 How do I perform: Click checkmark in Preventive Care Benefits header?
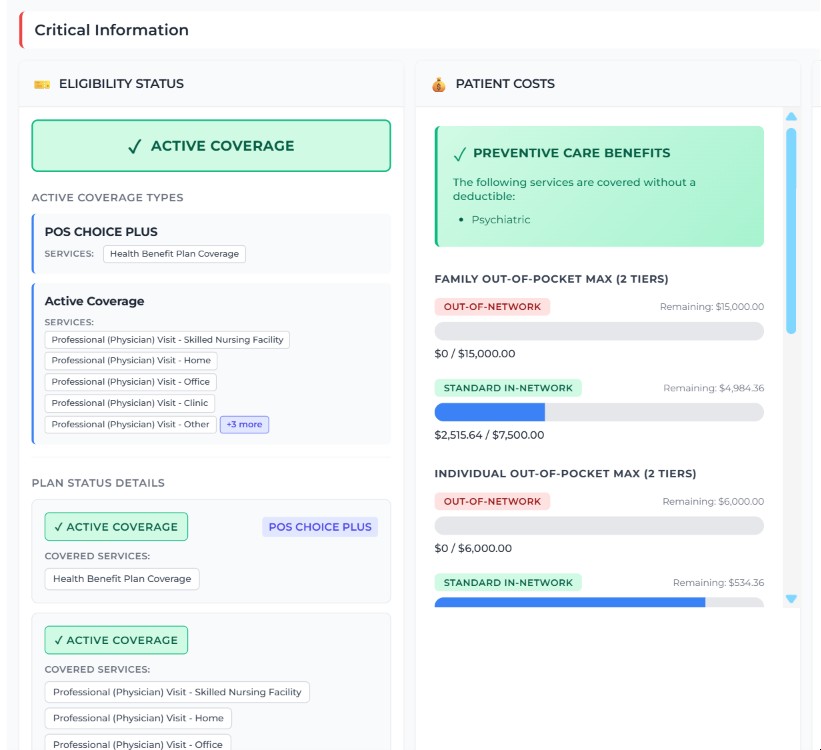pos(460,154)
